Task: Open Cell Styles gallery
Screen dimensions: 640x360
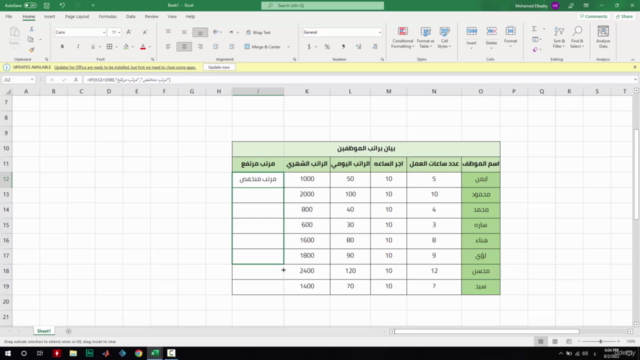Action: pos(444,38)
